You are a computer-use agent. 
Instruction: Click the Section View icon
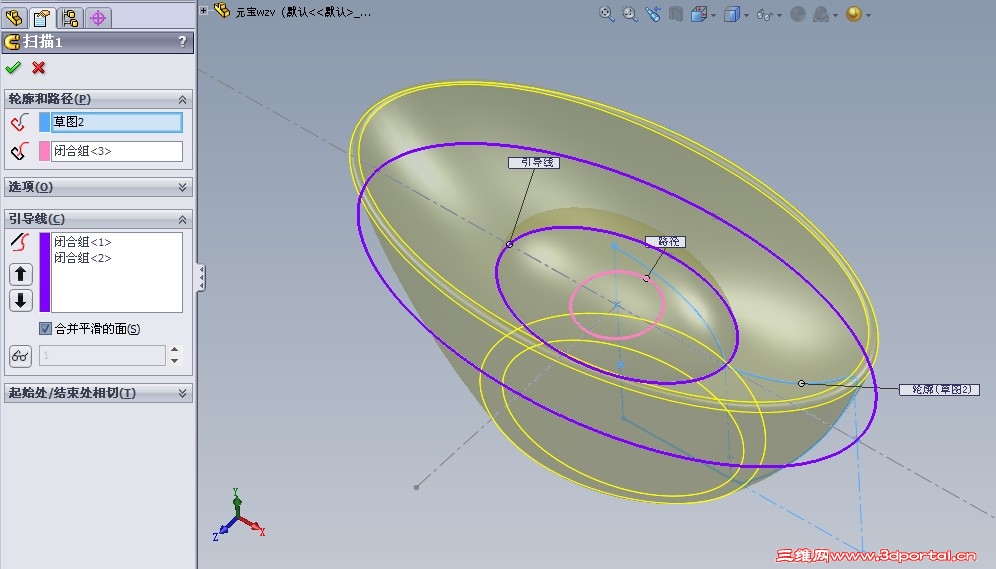click(x=675, y=14)
